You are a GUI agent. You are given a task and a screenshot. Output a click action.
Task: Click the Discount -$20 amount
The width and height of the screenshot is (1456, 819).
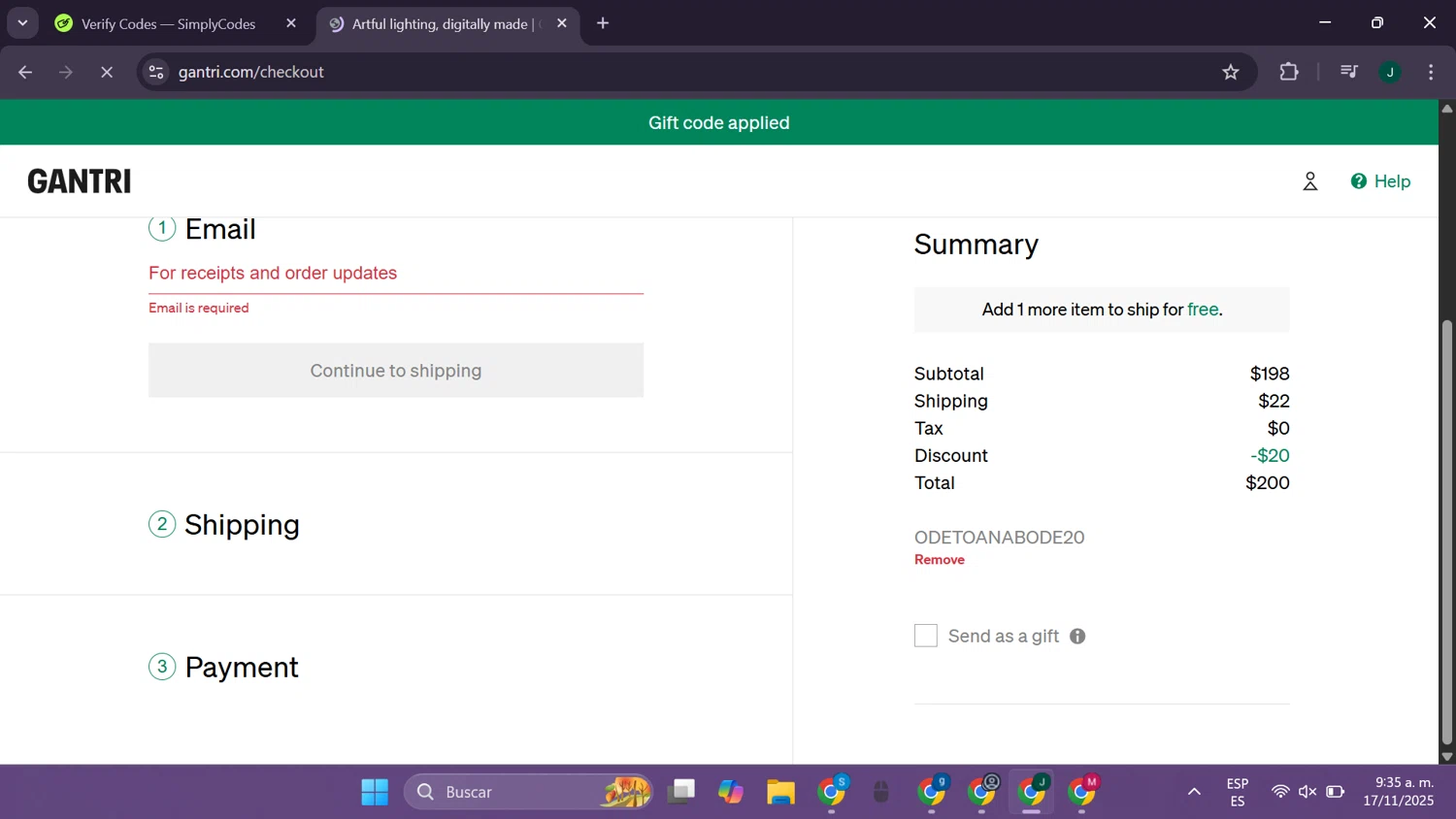click(1270, 455)
